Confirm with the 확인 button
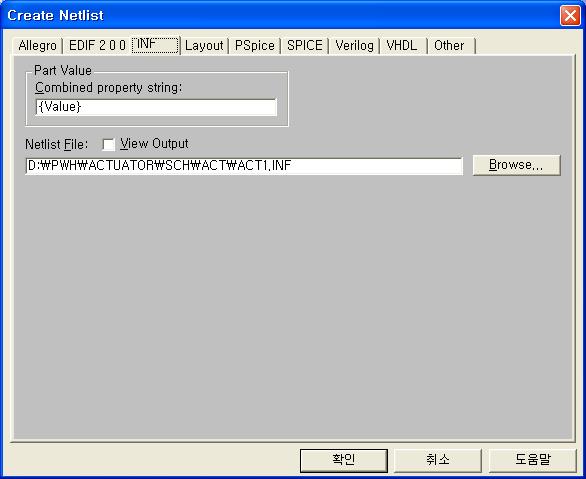 (x=343, y=460)
